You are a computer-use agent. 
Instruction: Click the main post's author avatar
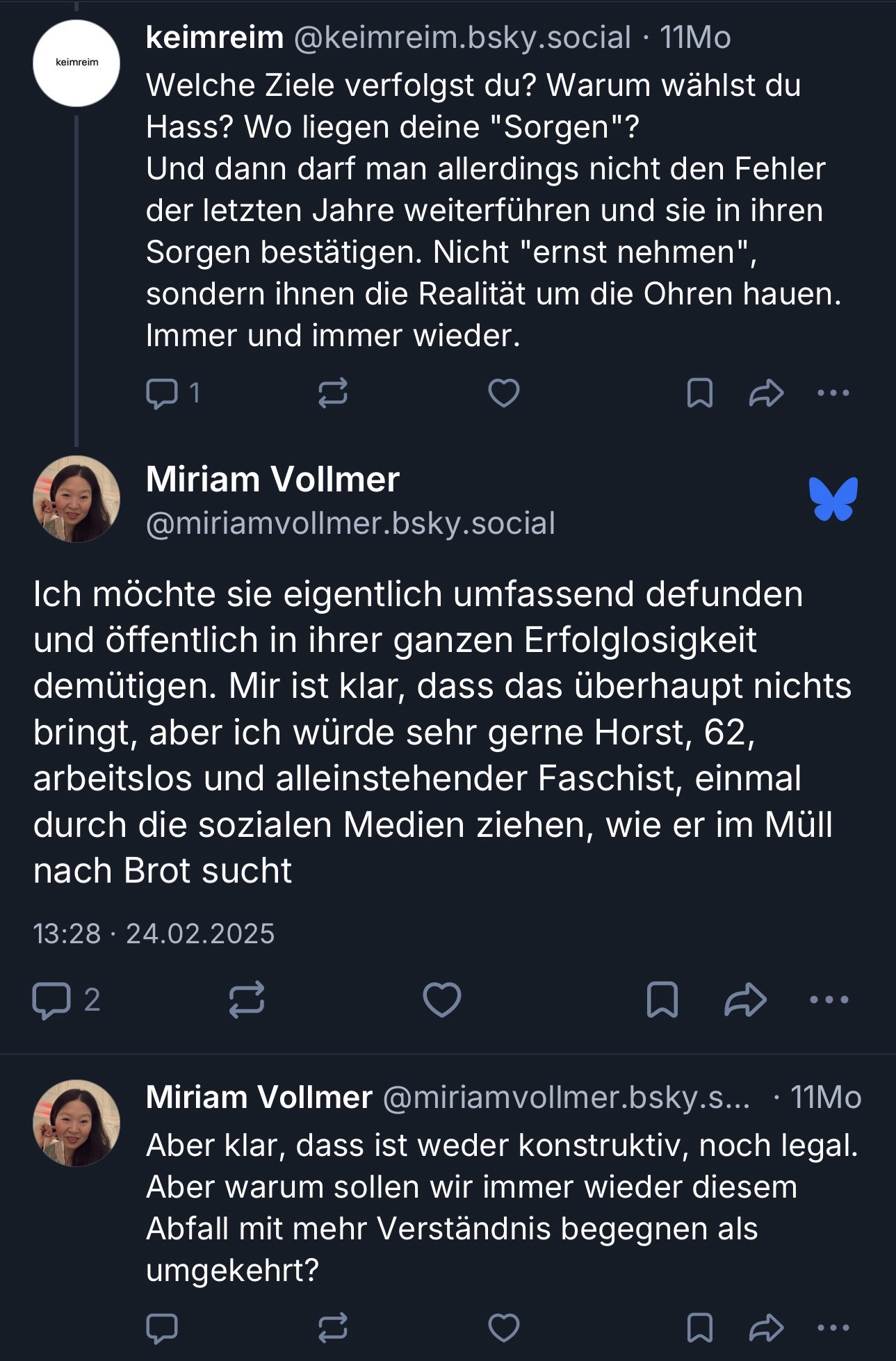(76, 499)
